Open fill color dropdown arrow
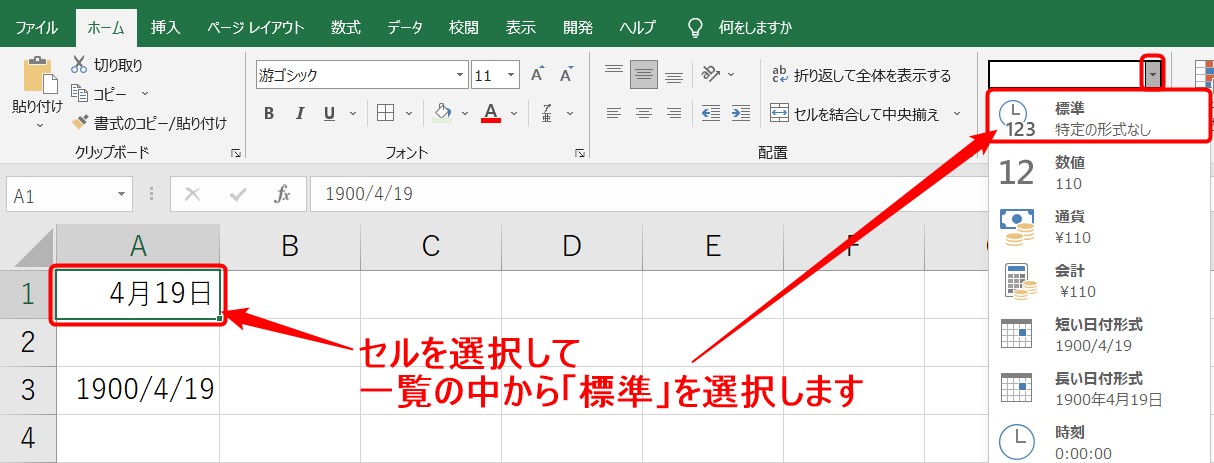1214x463 pixels. [463, 113]
